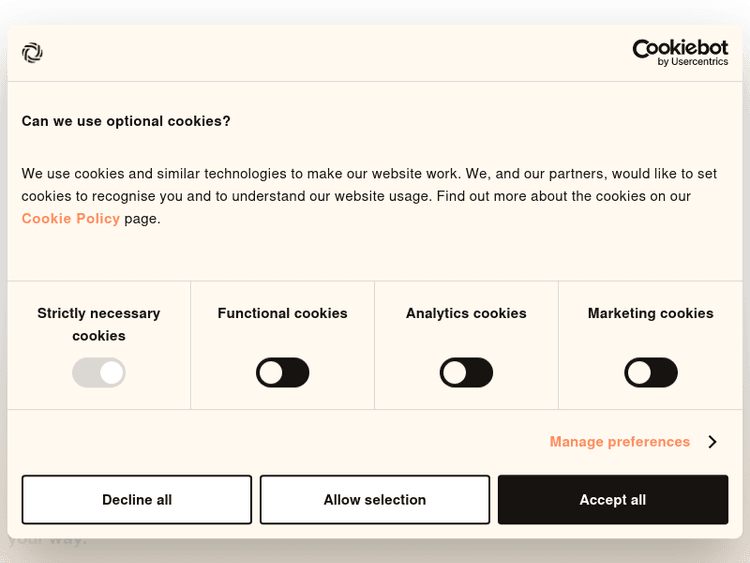Click the 'by Usercentrics' tagline text
The height and width of the screenshot is (563, 750).
click(x=692, y=62)
